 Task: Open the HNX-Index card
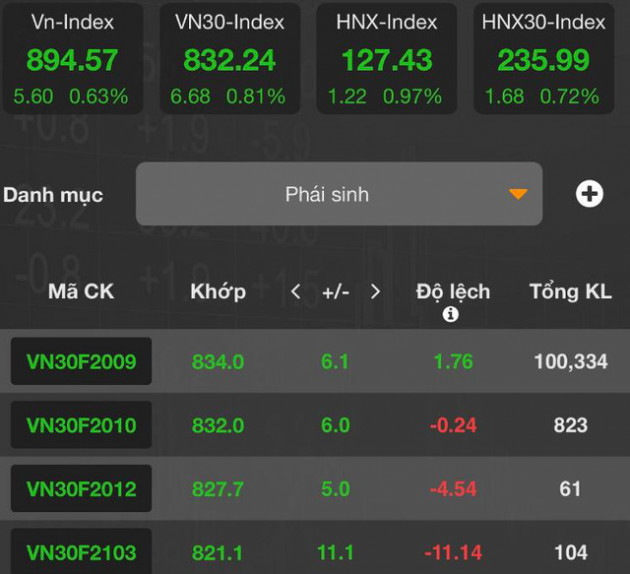(x=387, y=59)
